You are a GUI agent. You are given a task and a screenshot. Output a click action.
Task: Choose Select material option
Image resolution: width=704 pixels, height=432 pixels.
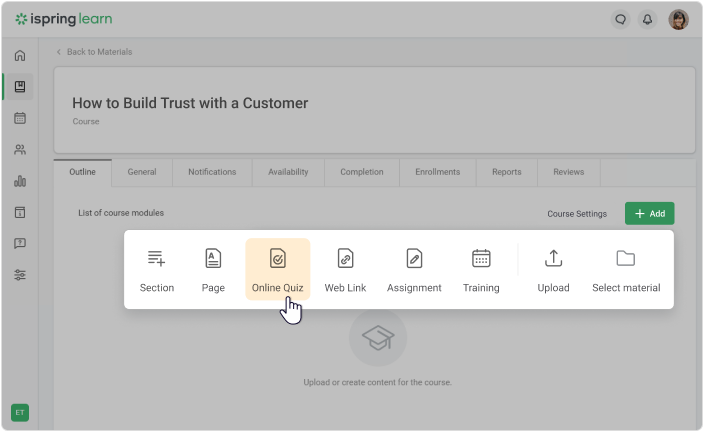(x=626, y=271)
